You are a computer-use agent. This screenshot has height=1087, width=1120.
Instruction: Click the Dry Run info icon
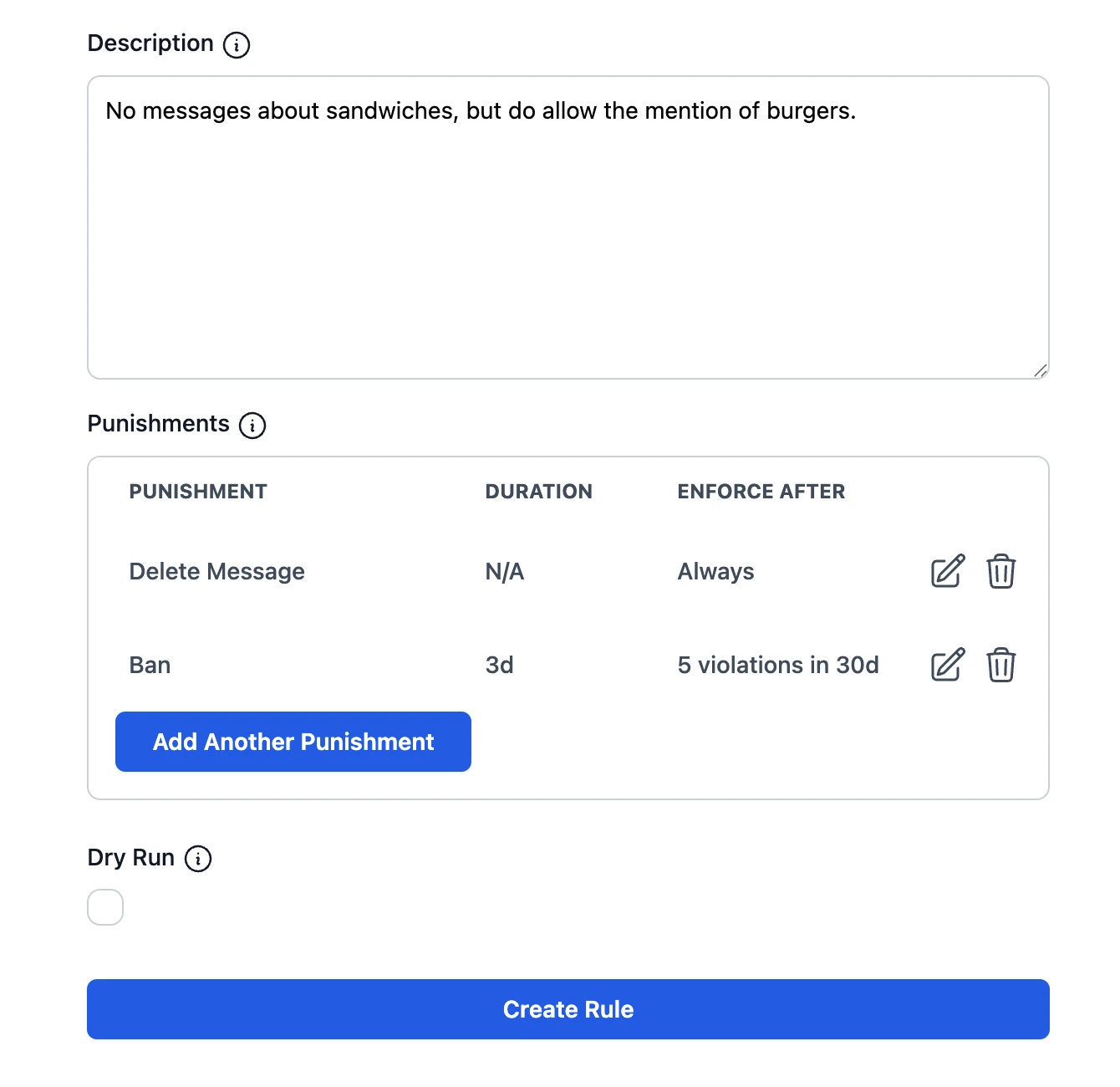(x=198, y=859)
